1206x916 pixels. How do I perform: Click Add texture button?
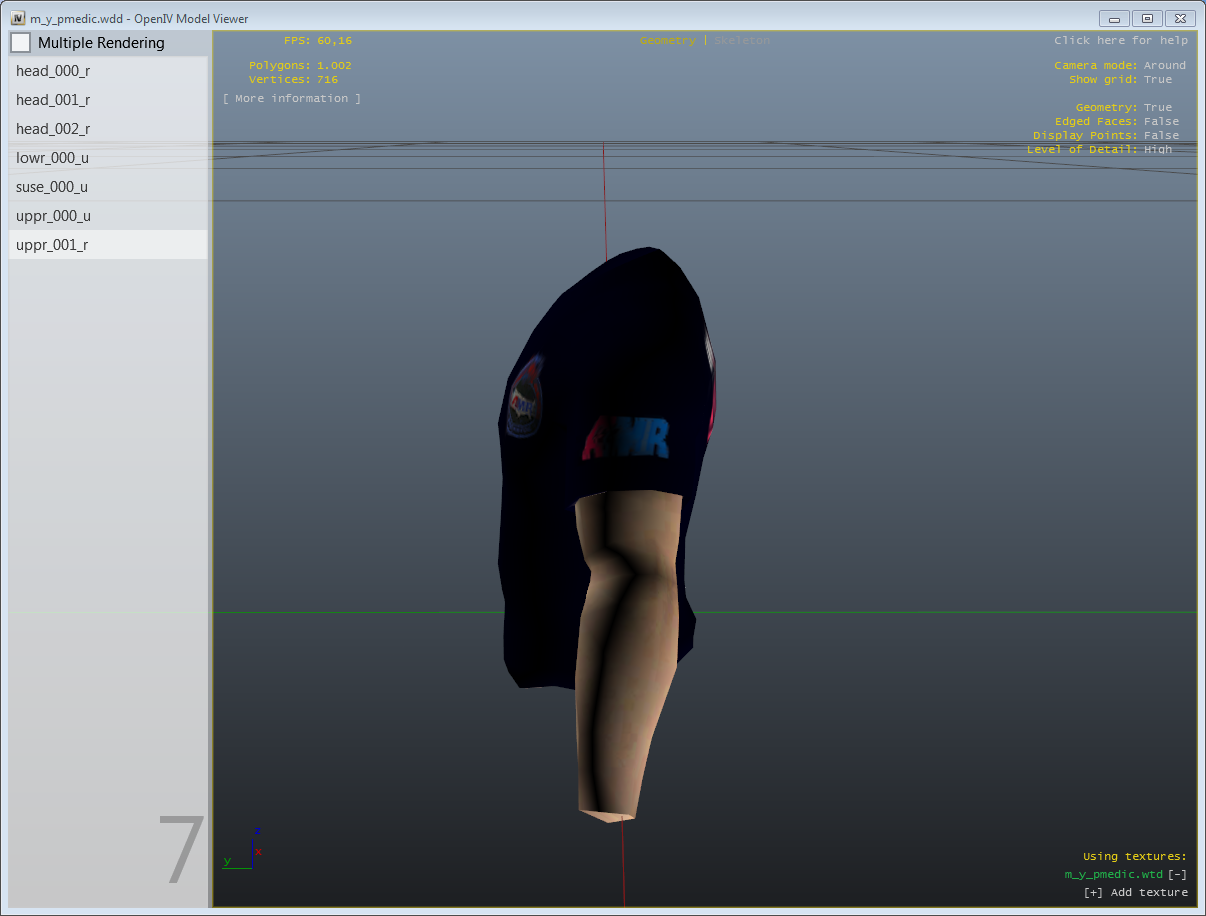1135,893
